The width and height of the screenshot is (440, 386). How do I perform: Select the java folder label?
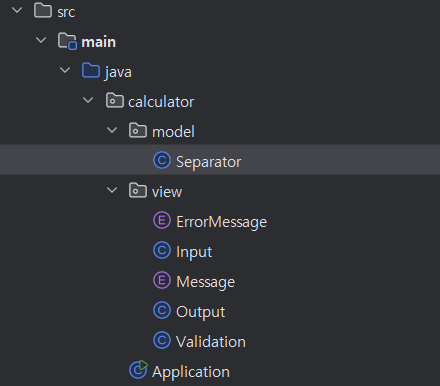point(118,73)
